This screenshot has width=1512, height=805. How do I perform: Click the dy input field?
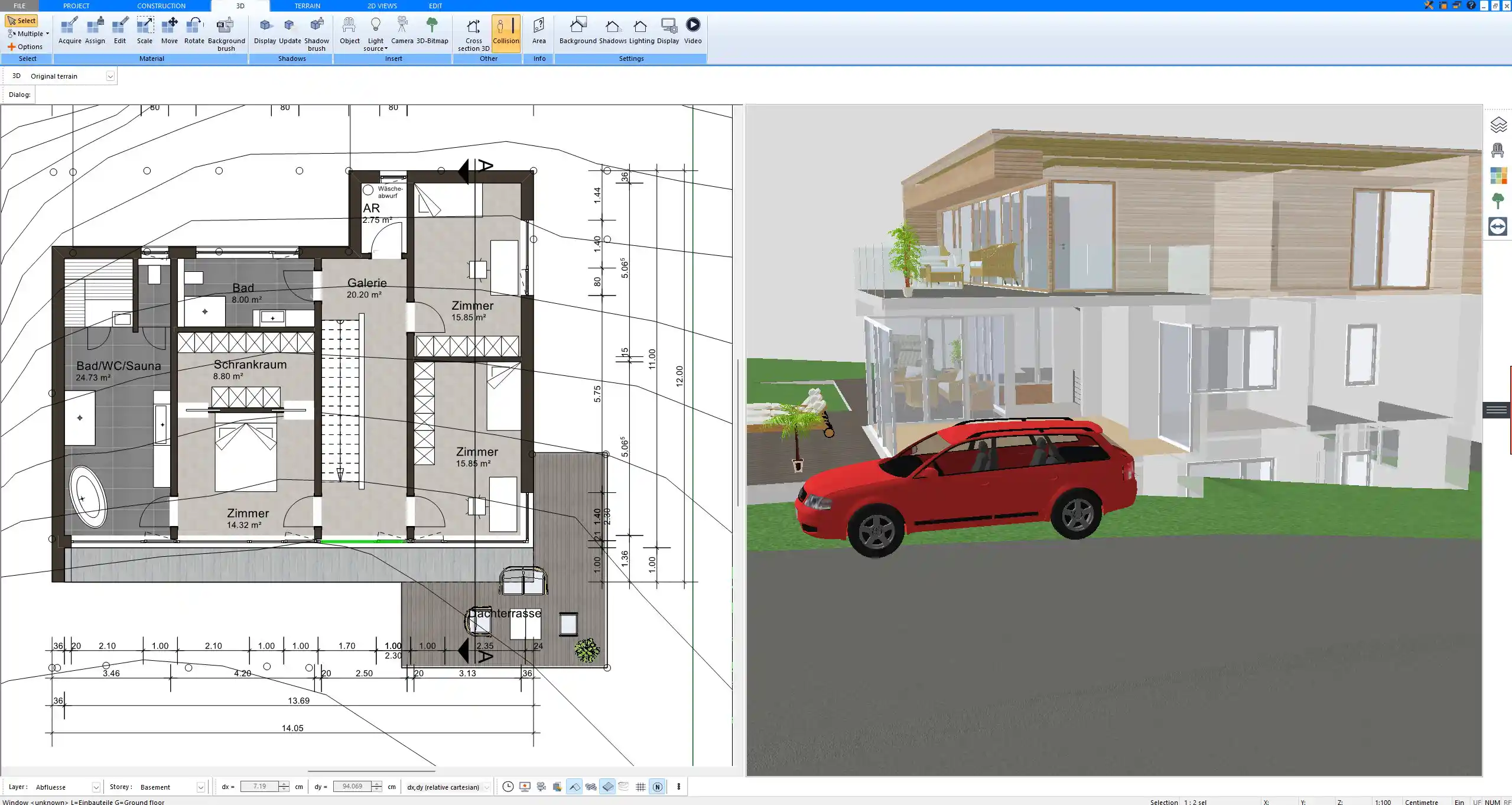(352, 787)
